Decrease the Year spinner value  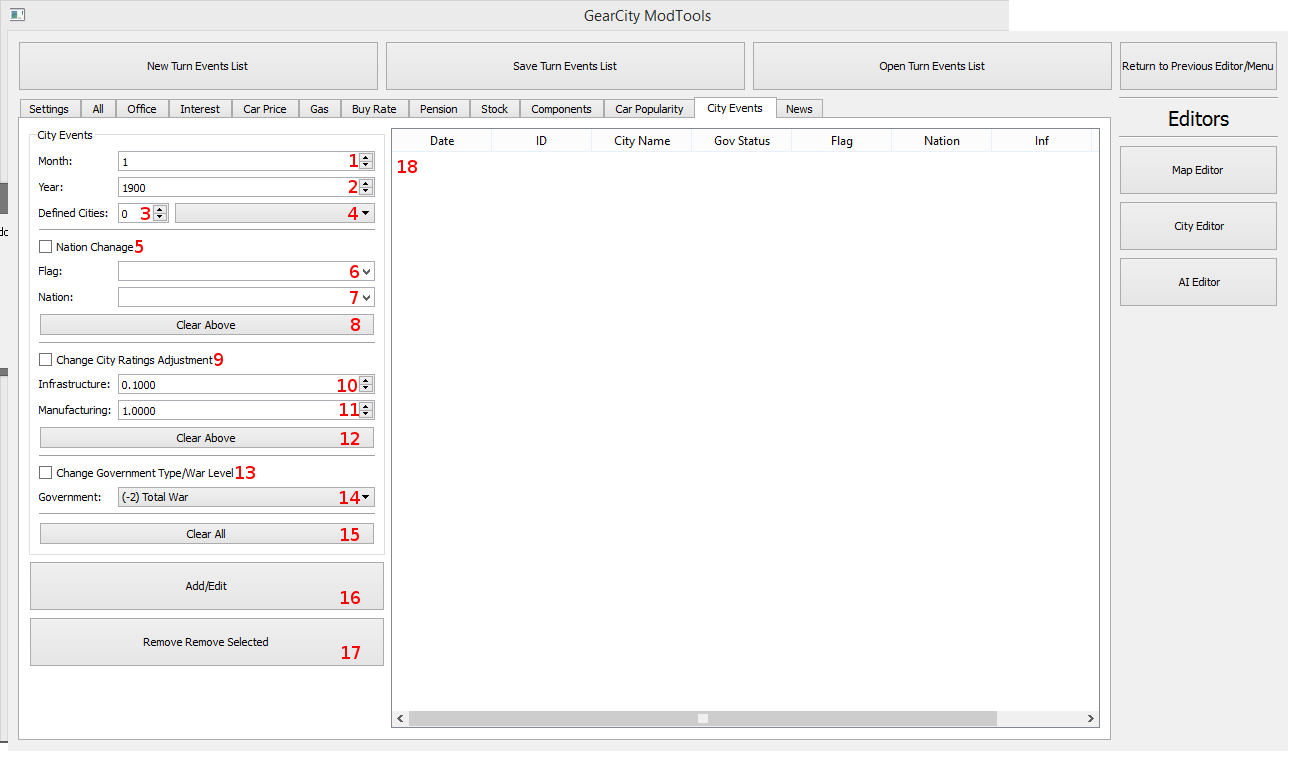click(366, 191)
